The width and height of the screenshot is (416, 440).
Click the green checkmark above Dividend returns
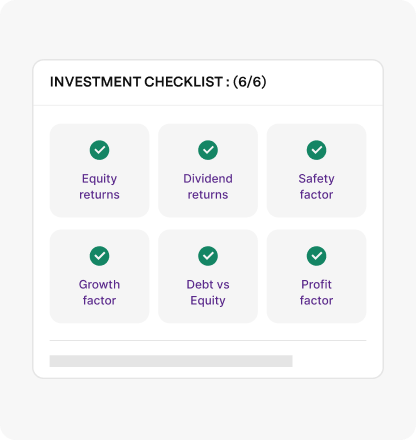[208, 150]
